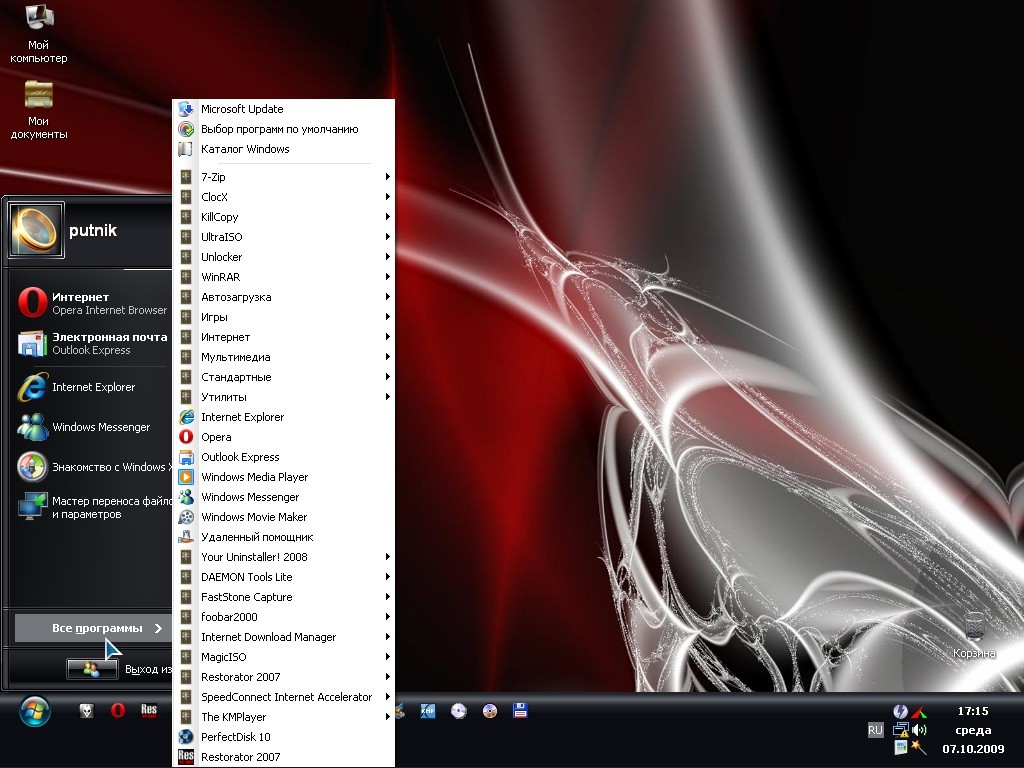Image resolution: width=1024 pixels, height=768 pixels.
Task: Click the Microsoft Update shield icon
Action: tap(186, 109)
